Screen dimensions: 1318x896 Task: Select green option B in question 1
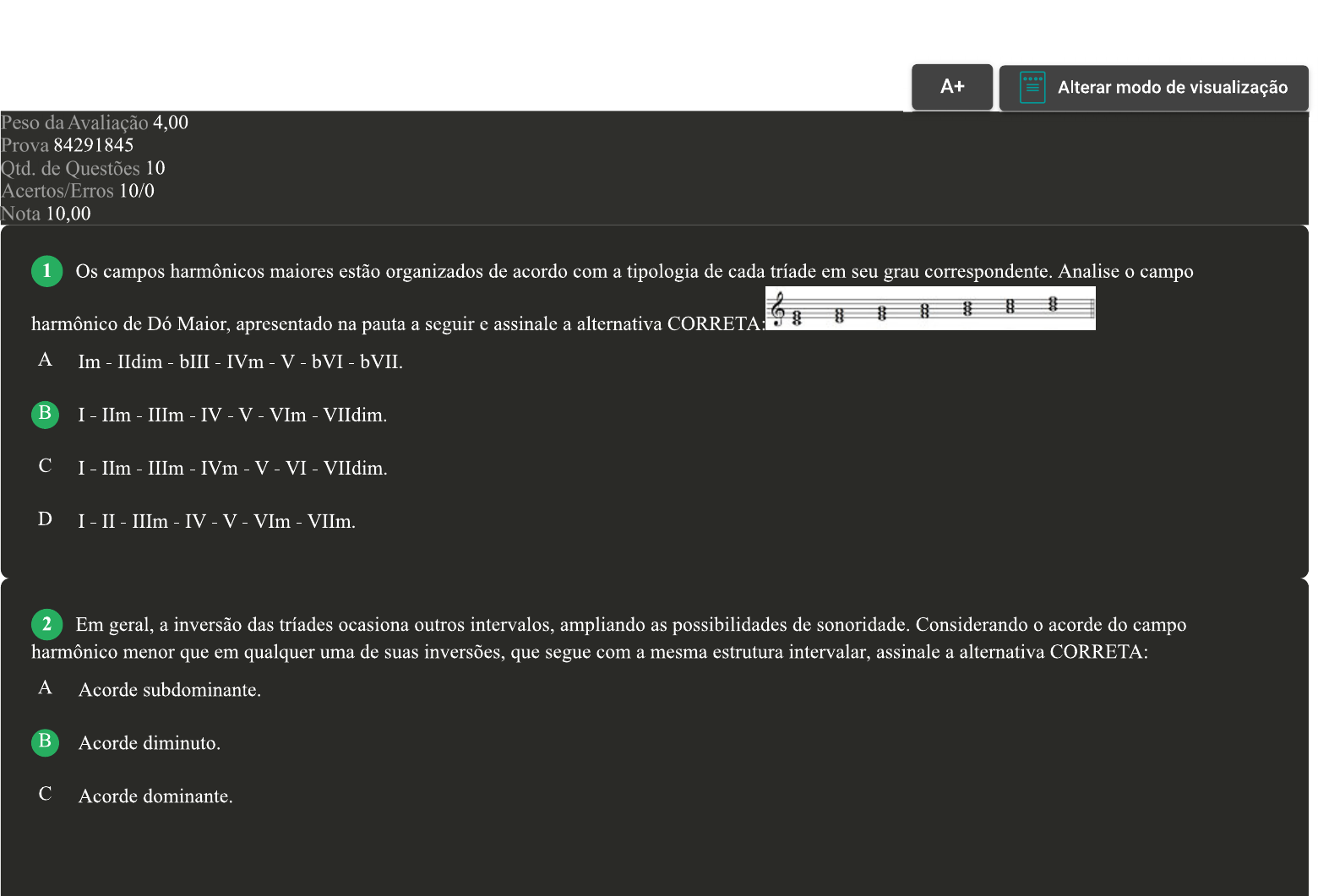point(45,414)
